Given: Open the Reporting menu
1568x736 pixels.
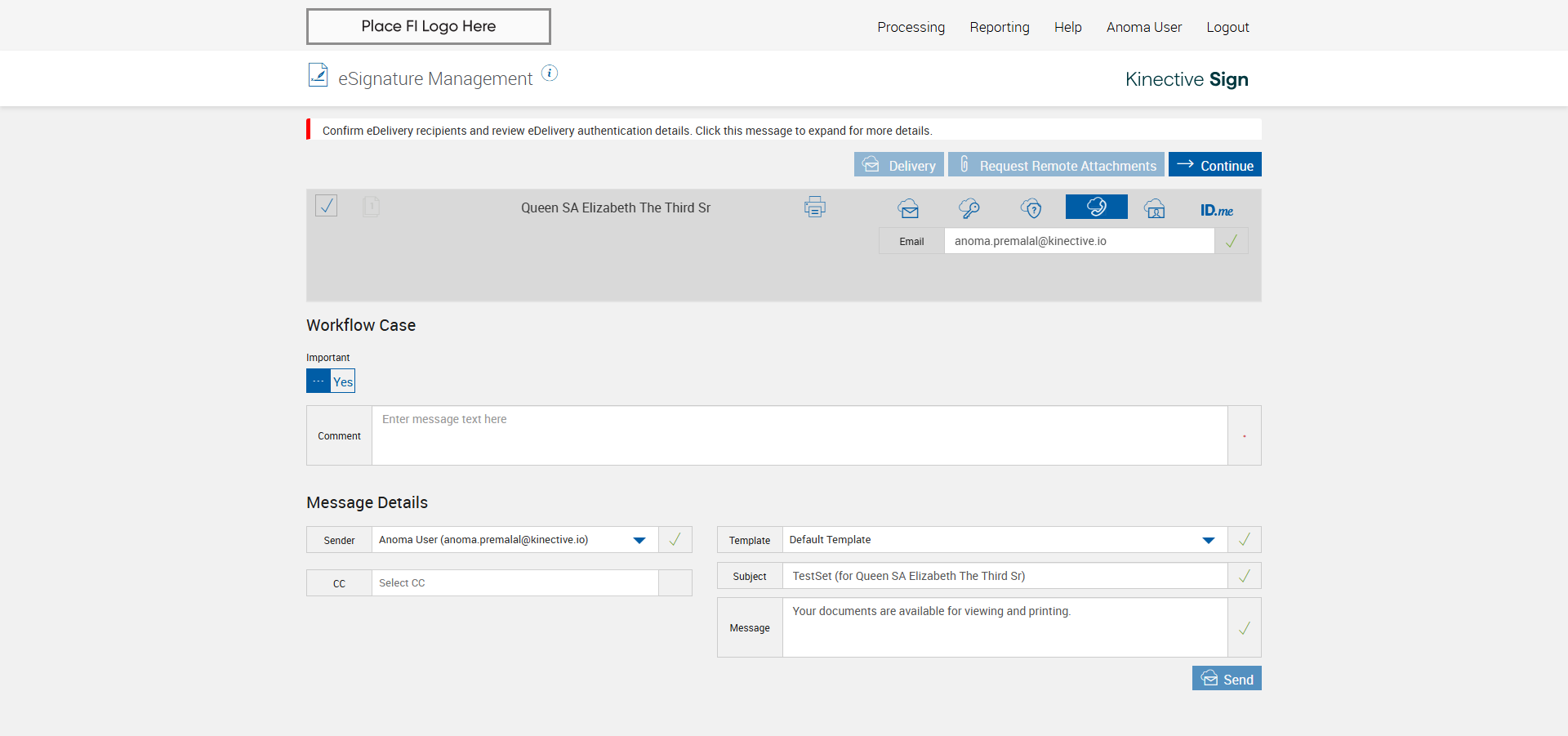Looking at the screenshot, I should (999, 27).
